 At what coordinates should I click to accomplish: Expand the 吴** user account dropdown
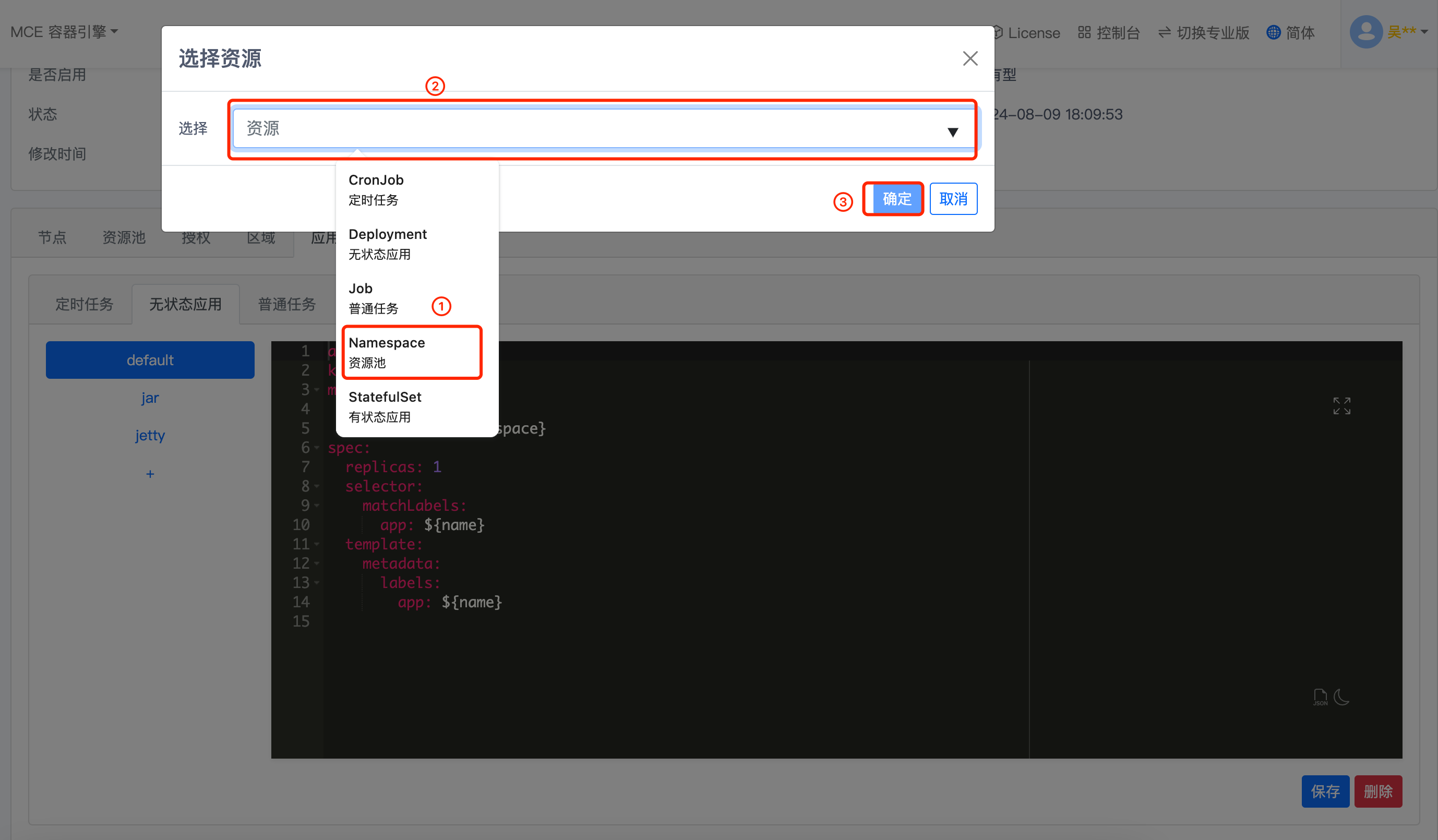click(1407, 32)
